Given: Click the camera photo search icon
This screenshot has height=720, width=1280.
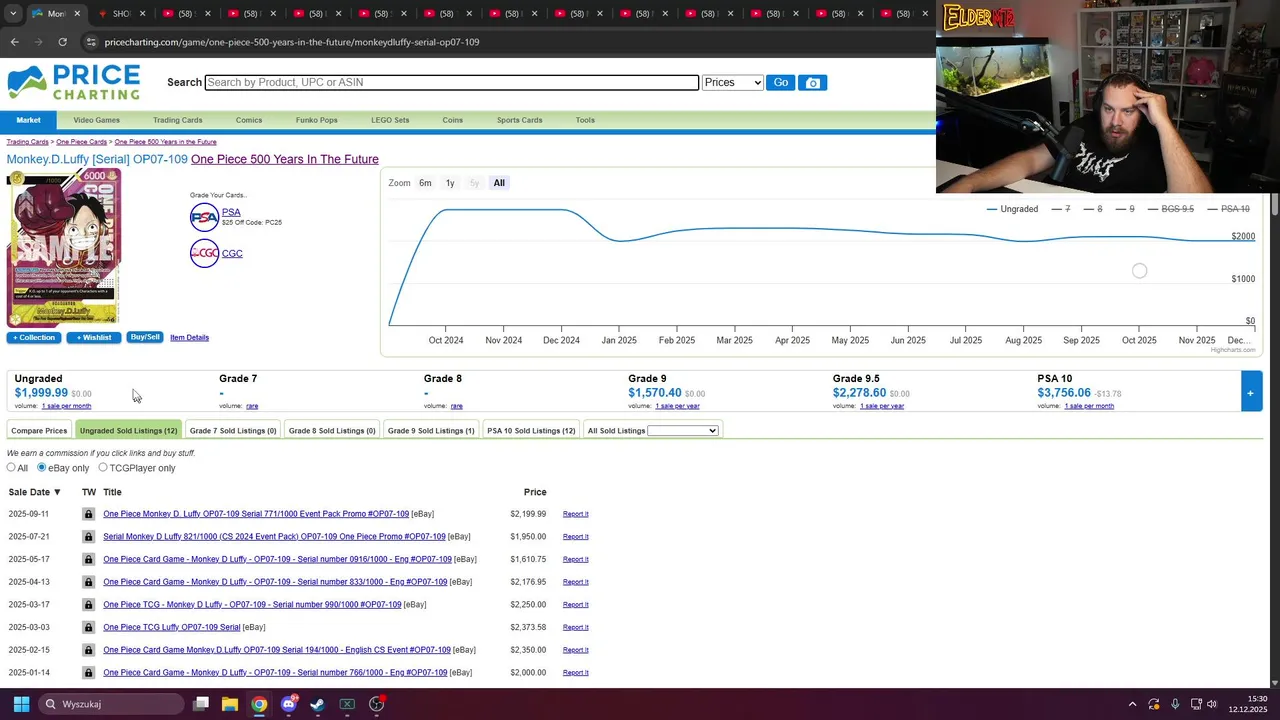Looking at the screenshot, I should click(813, 83).
